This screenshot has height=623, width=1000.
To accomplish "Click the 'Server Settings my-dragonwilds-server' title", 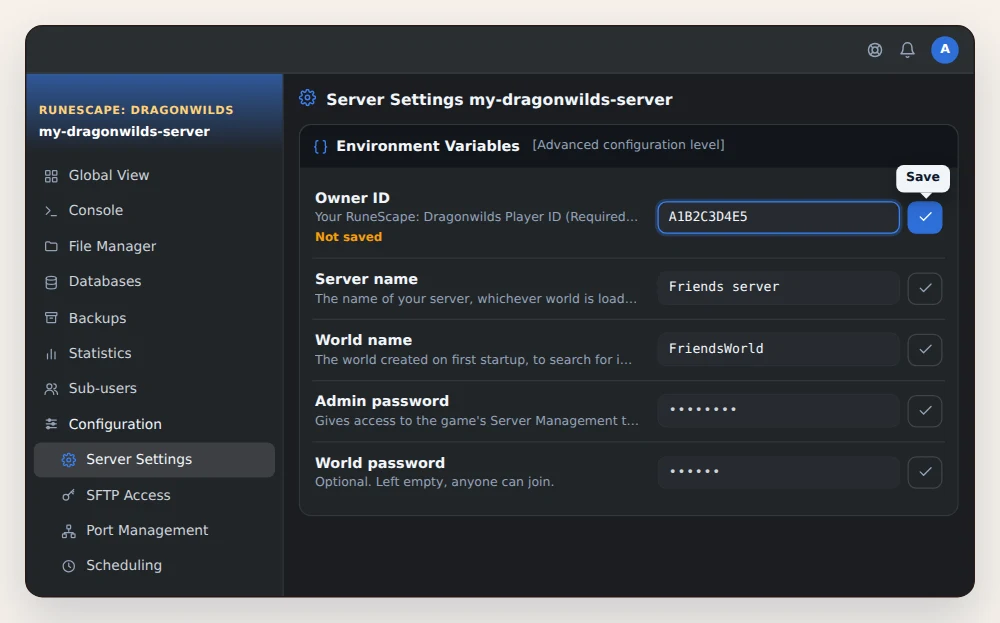I will [x=499, y=99].
